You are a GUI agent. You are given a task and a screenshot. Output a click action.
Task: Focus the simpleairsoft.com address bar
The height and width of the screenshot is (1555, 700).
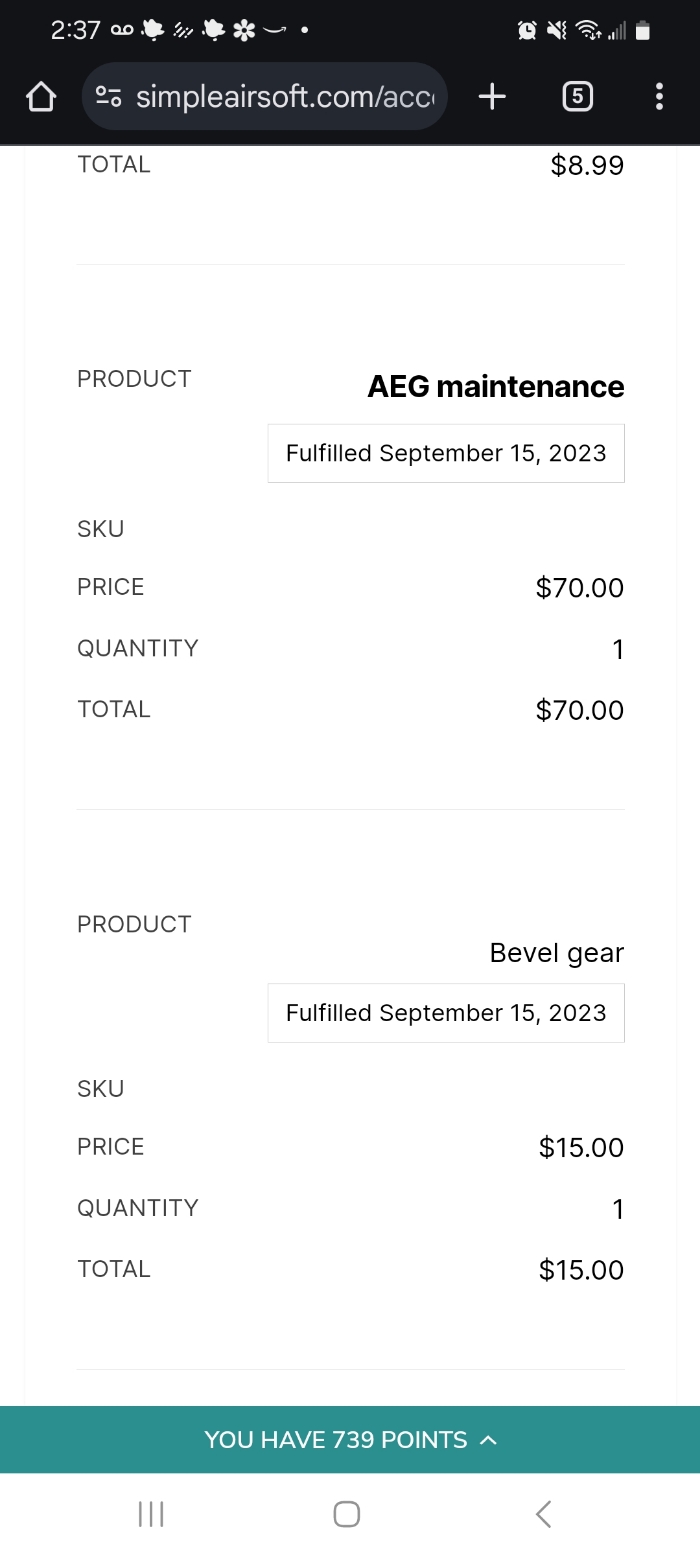tap(290, 97)
